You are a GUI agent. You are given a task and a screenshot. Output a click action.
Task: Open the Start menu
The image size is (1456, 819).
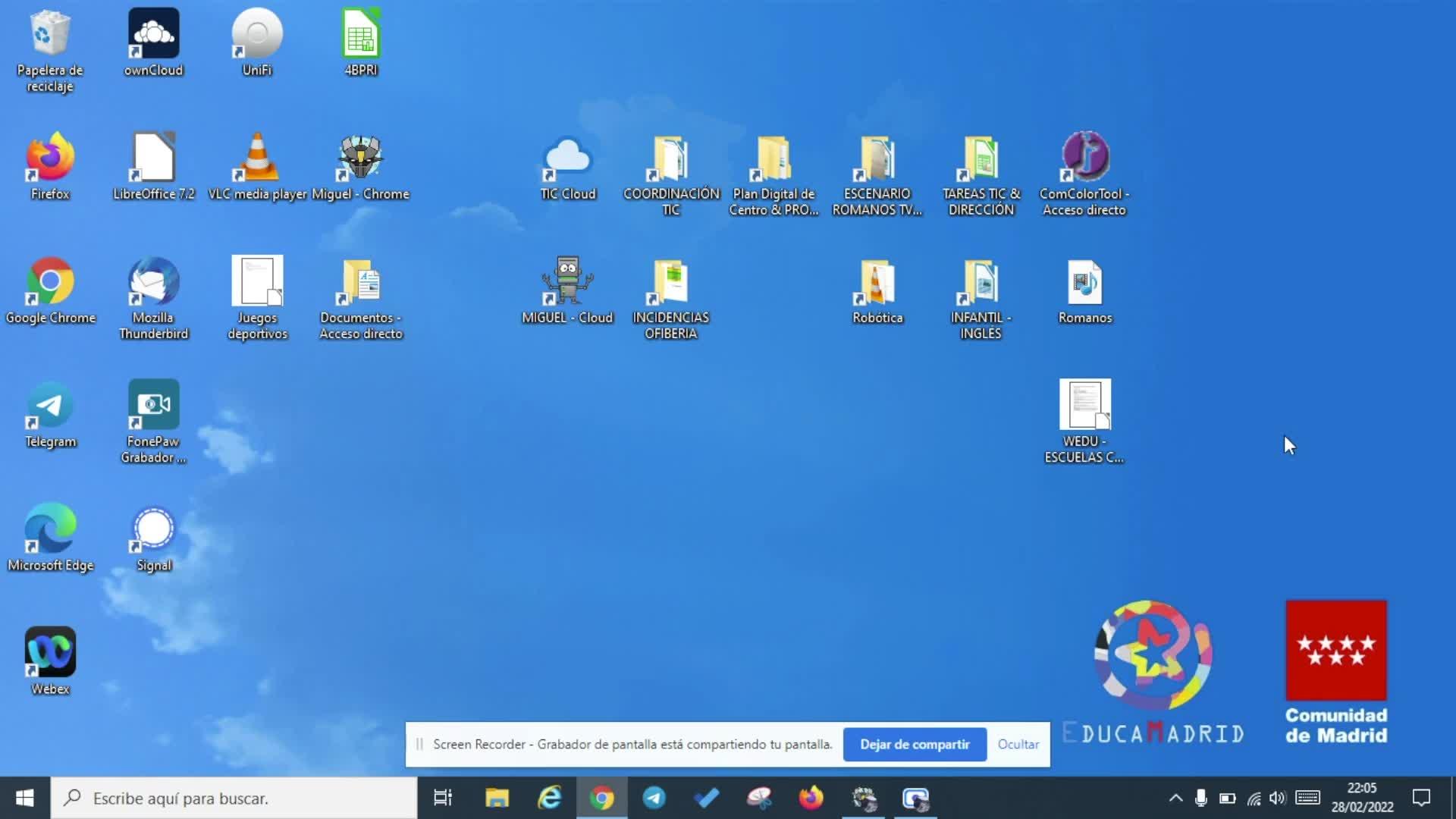pyautogui.click(x=24, y=798)
